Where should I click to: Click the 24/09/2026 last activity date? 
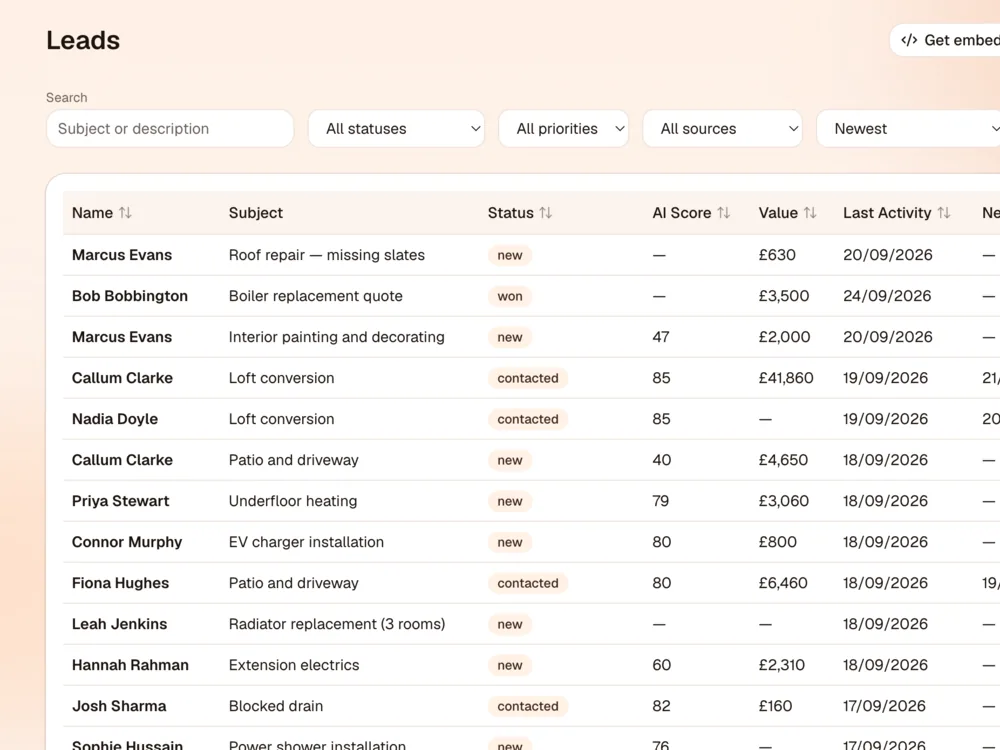887,296
